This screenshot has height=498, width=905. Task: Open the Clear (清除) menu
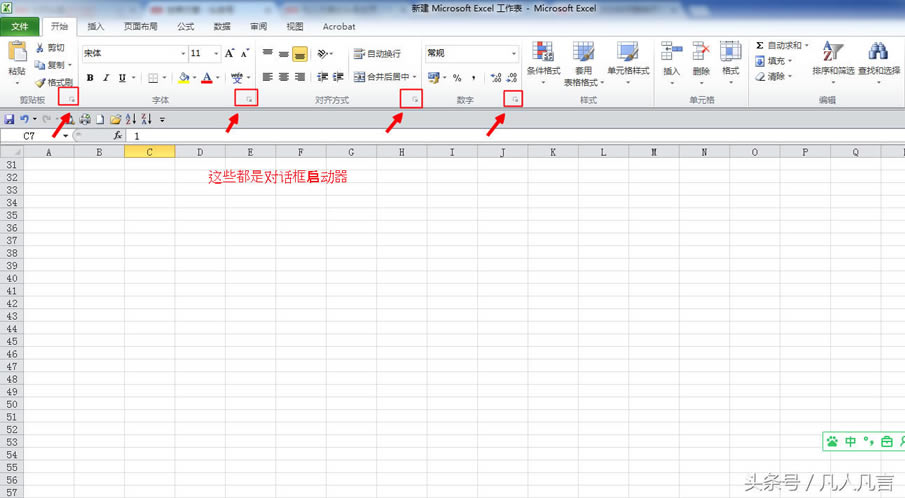[x=773, y=76]
